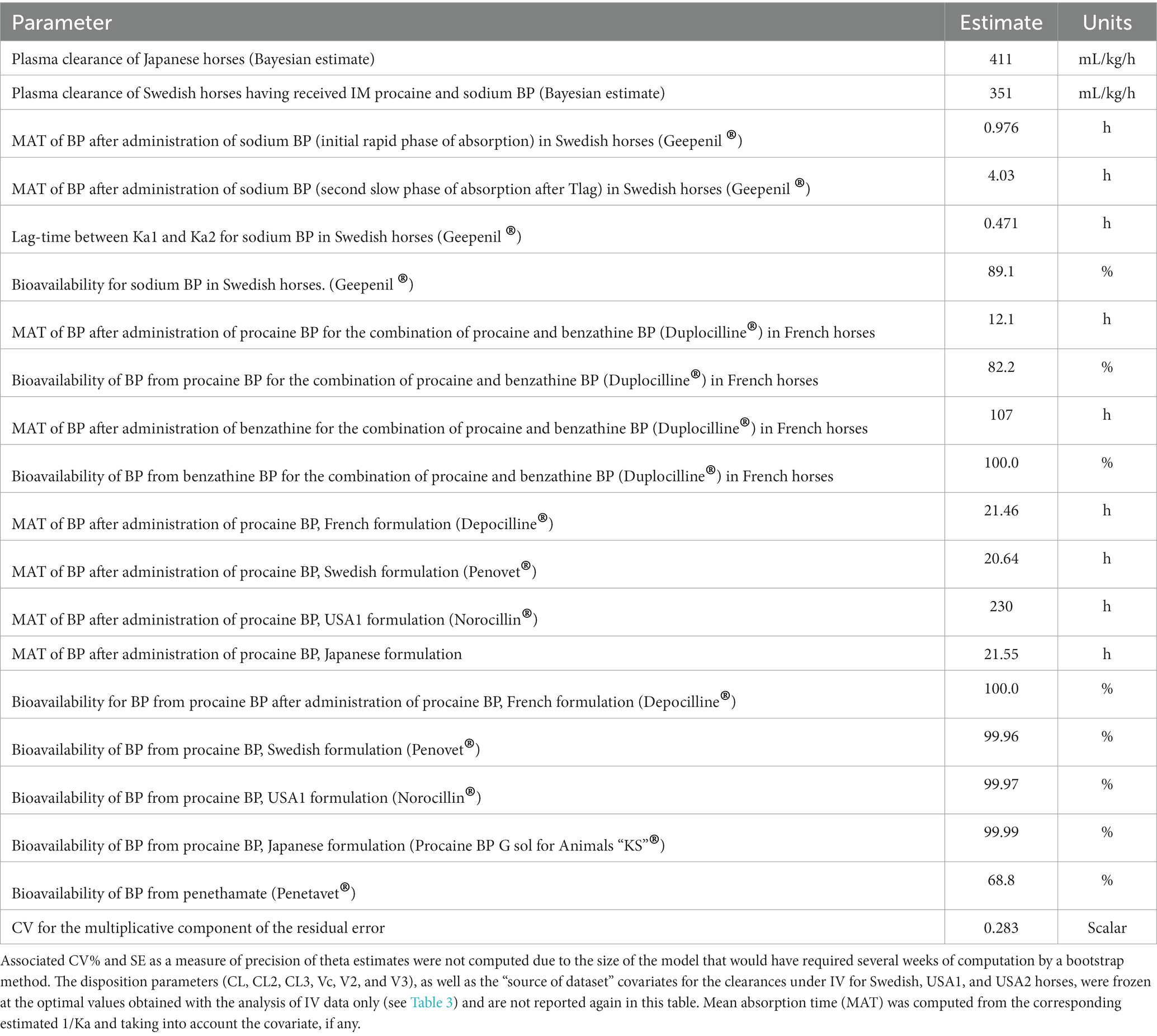Select estimate value 0.976

click(1001, 127)
